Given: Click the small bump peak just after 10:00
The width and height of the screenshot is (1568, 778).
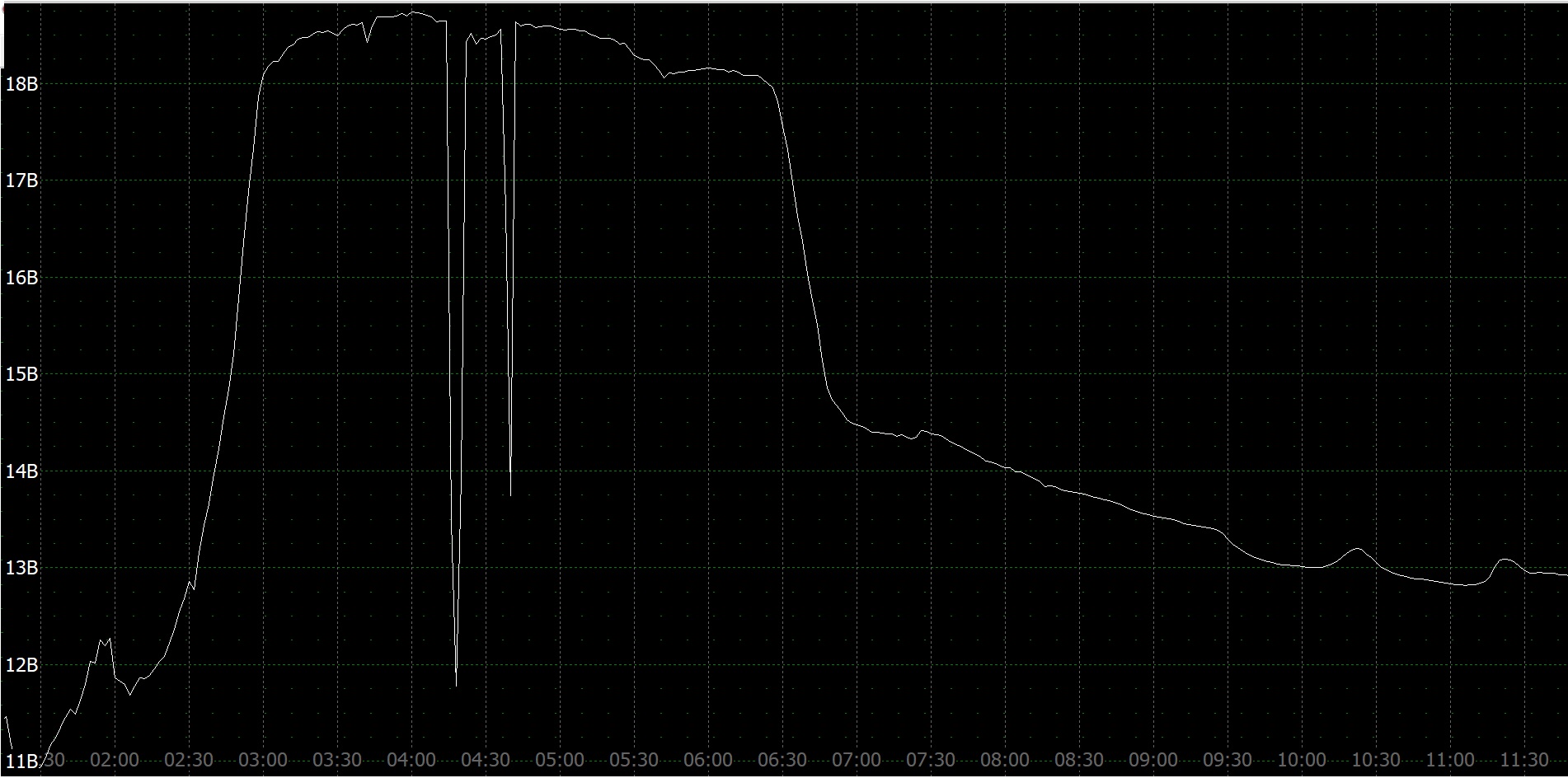Looking at the screenshot, I should tap(1357, 548).
